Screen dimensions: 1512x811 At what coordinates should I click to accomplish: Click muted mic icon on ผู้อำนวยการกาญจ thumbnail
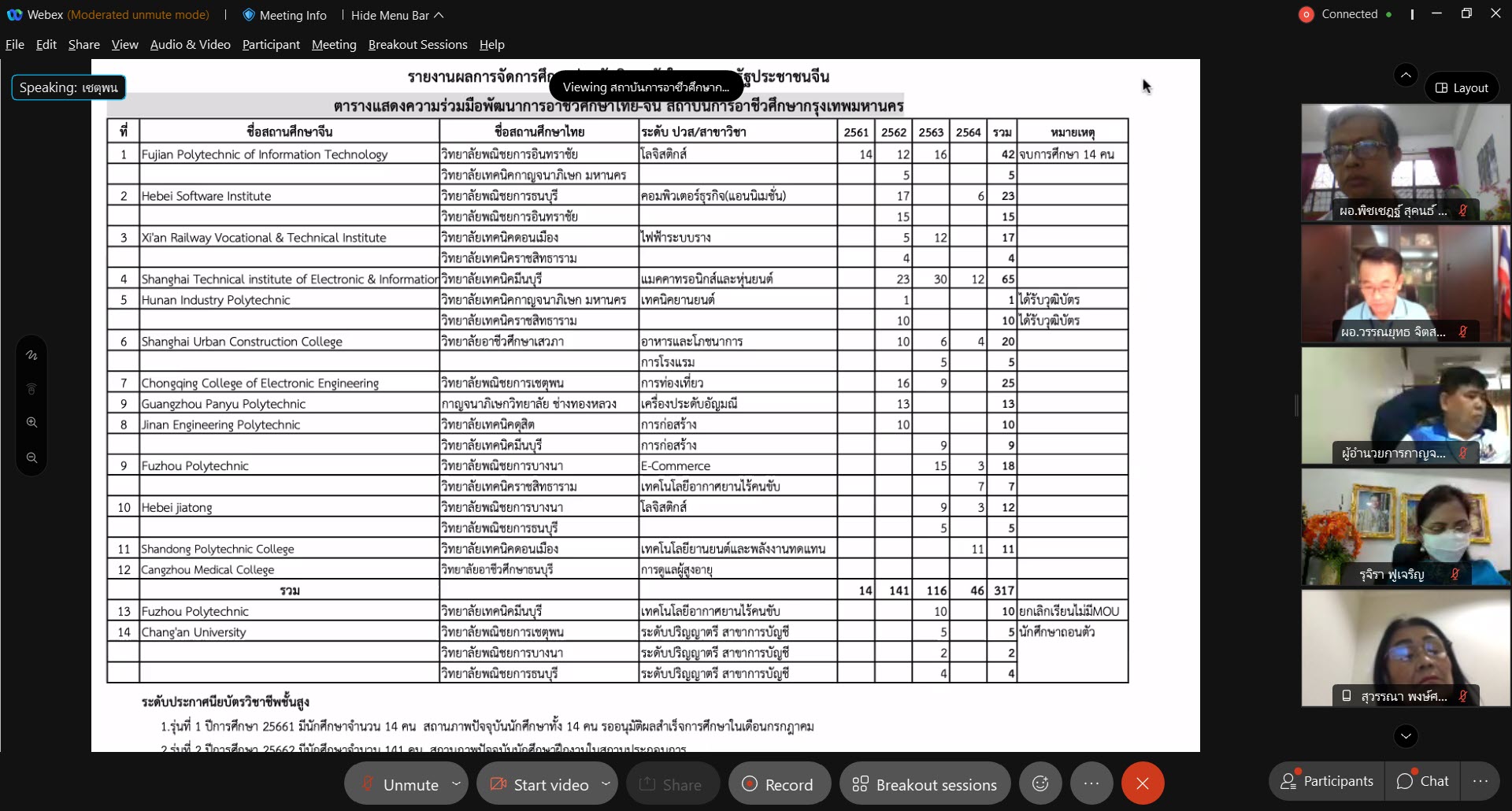click(x=1462, y=454)
